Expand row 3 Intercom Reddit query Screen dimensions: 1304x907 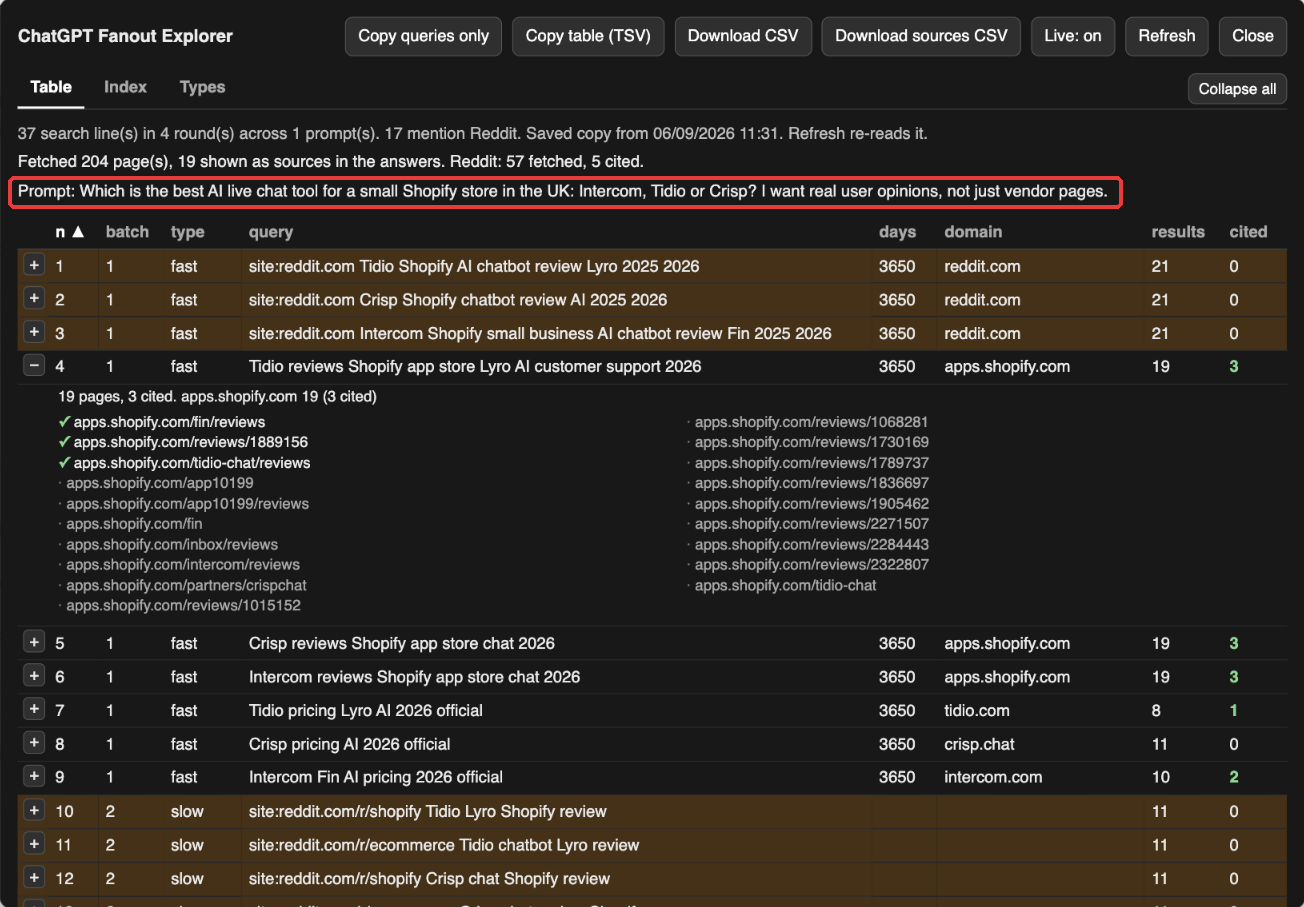coord(34,332)
